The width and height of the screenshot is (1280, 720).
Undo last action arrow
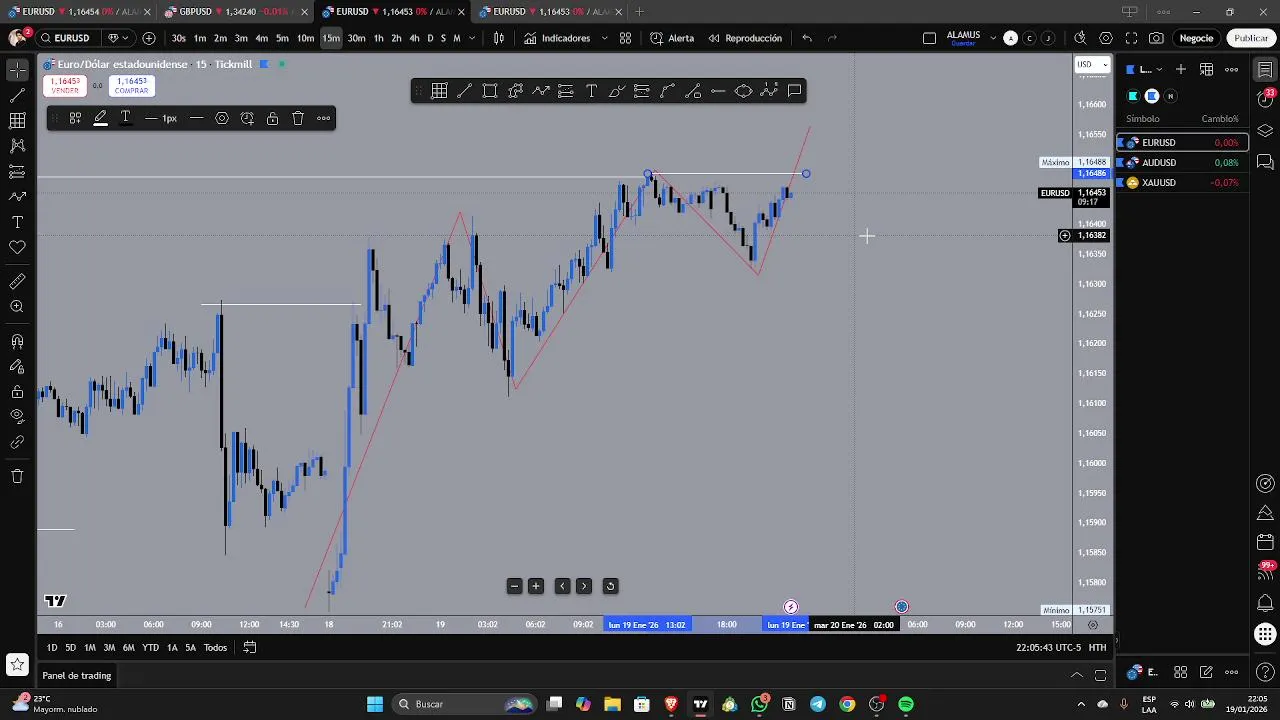pos(807,38)
